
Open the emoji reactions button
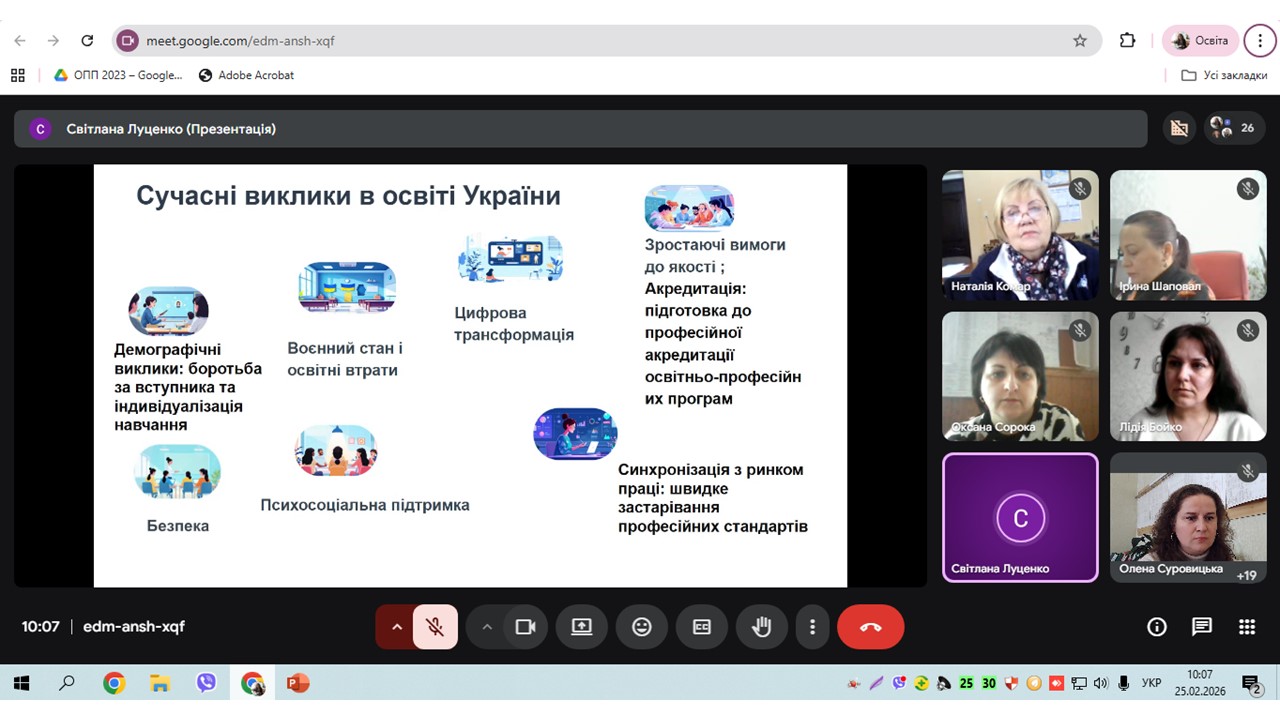[x=641, y=627]
